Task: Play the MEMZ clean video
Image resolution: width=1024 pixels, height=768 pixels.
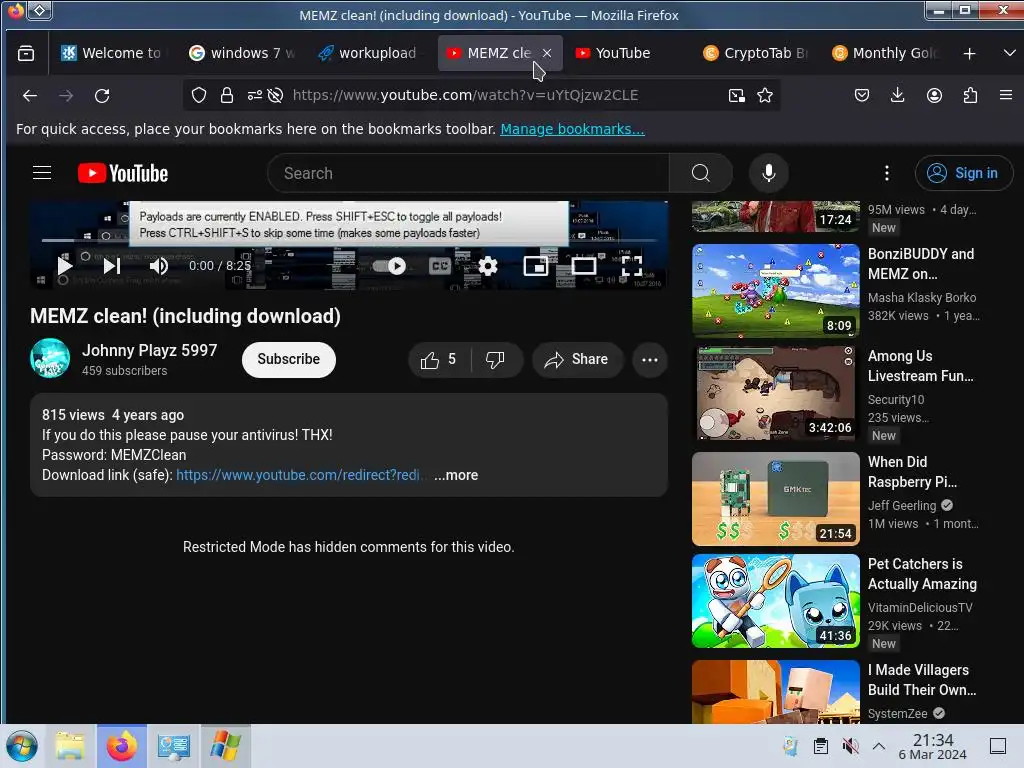Action: pyautogui.click(x=64, y=266)
